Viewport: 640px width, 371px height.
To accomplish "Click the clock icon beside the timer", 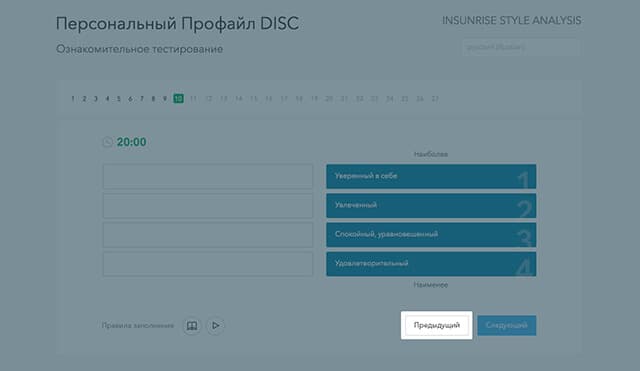I will click(x=108, y=142).
